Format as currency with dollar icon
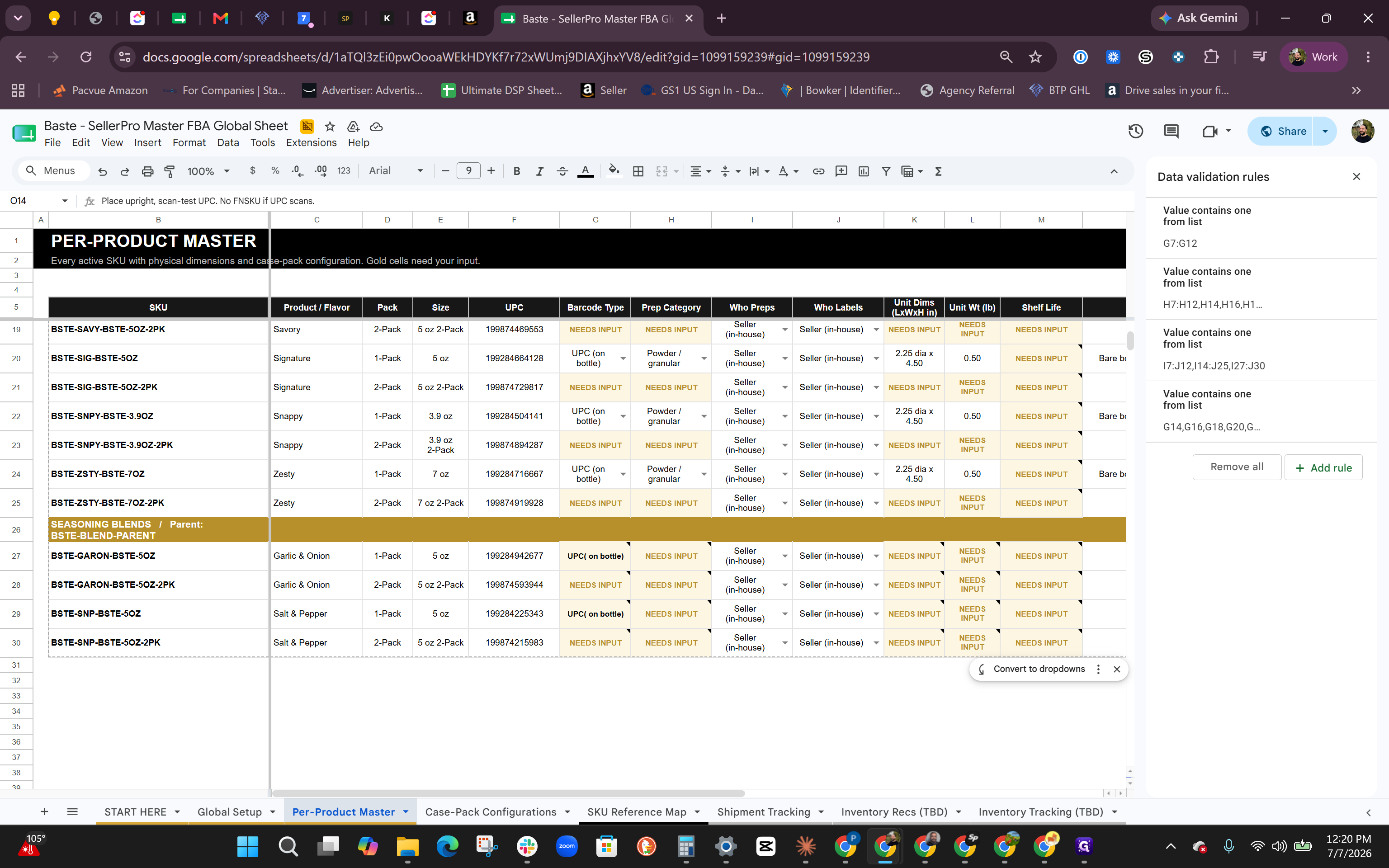The height and width of the screenshot is (868, 1389). (253, 170)
